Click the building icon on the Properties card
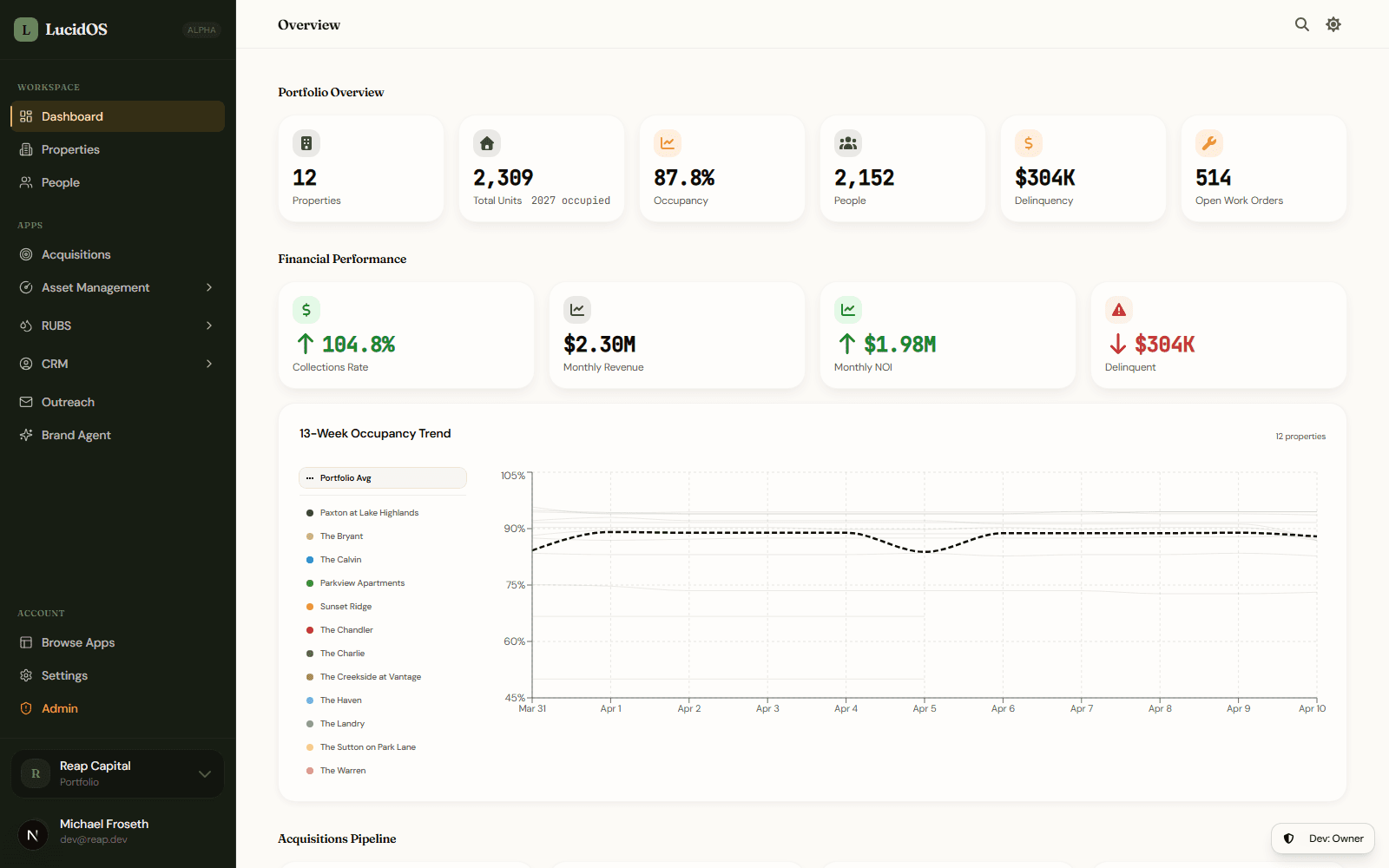The image size is (1389, 868). click(x=306, y=143)
